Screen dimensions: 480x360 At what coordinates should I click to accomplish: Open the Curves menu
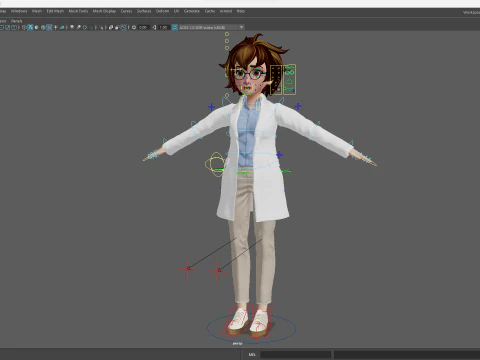pos(126,11)
